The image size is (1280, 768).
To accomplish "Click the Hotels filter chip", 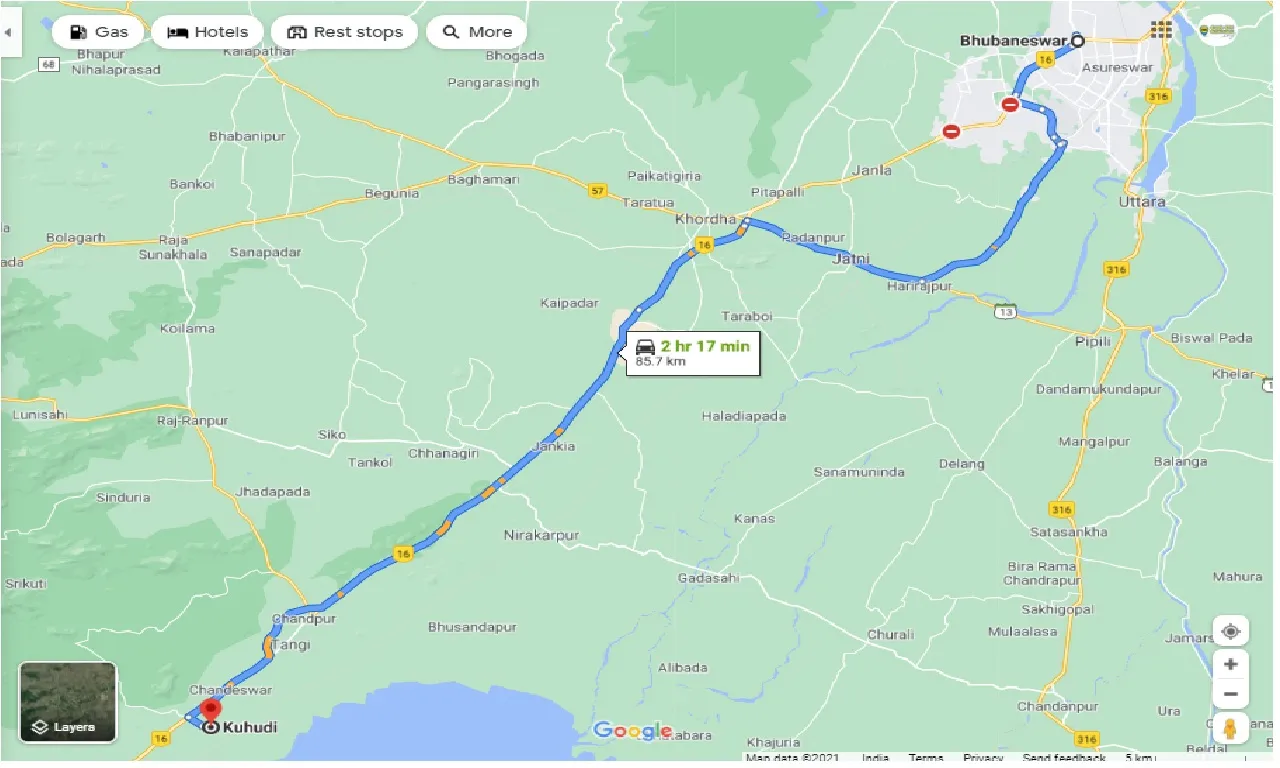I will pyautogui.click(x=207, y=32).
